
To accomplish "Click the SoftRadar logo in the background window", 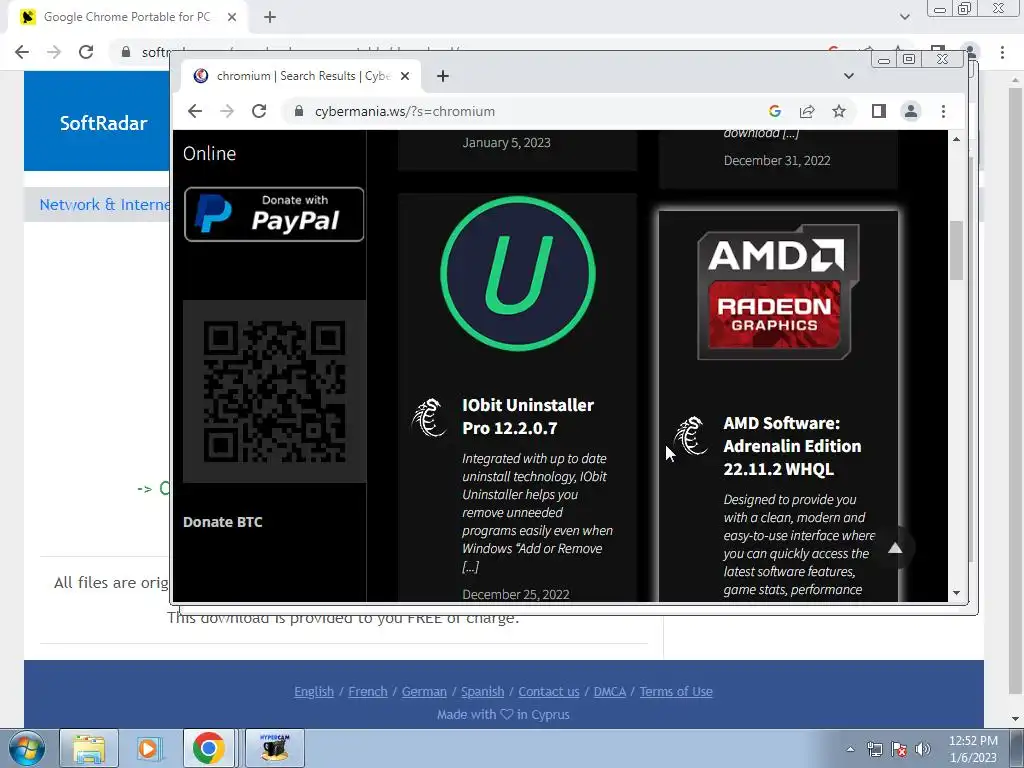I will pyautogui.click(x=103, y=123).
